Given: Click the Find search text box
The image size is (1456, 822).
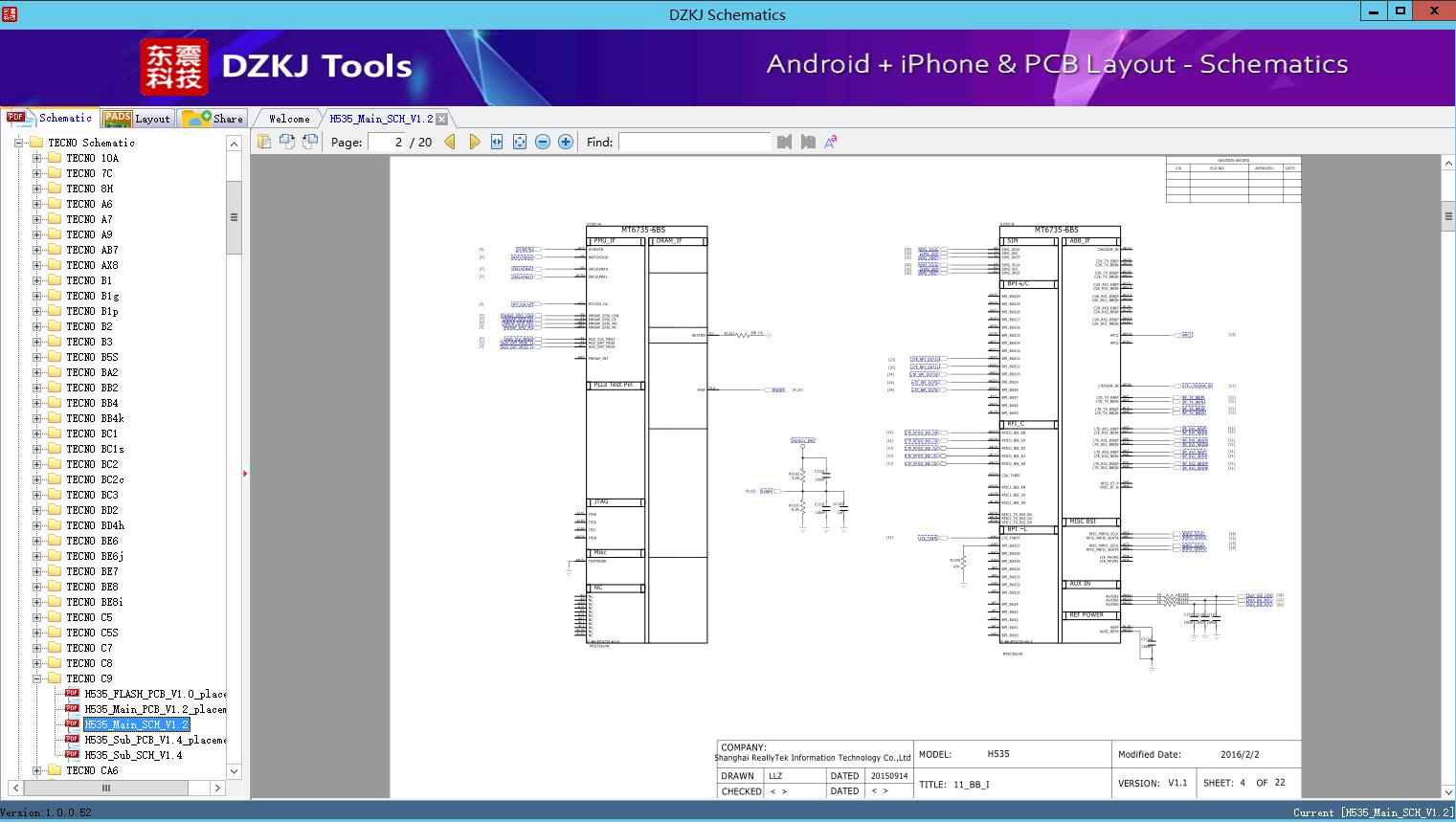Looking at the screenshot, I should pyautogui.click(x=695, y=142).
